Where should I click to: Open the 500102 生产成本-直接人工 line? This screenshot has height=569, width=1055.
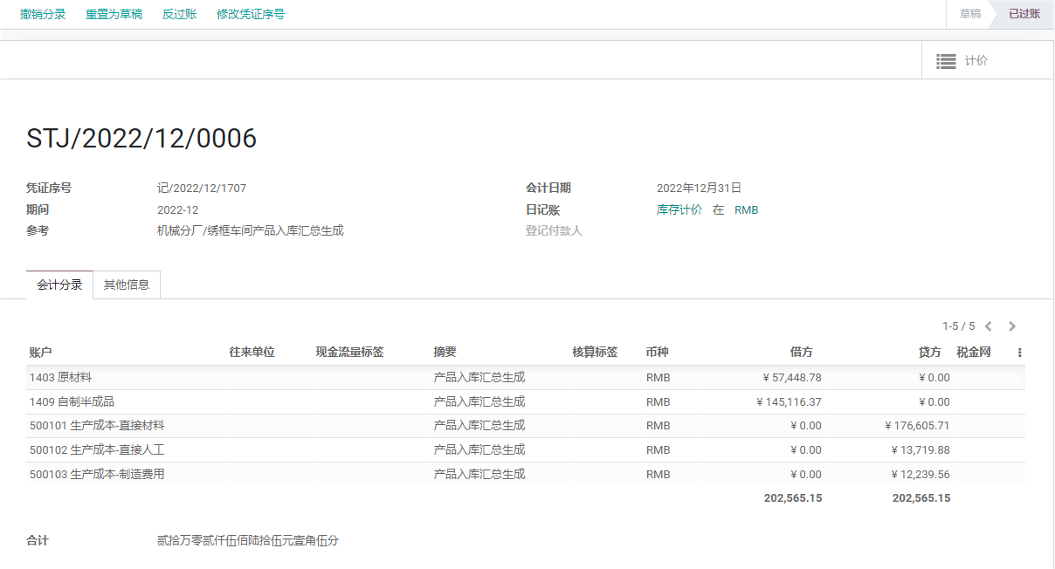[97, 450]
